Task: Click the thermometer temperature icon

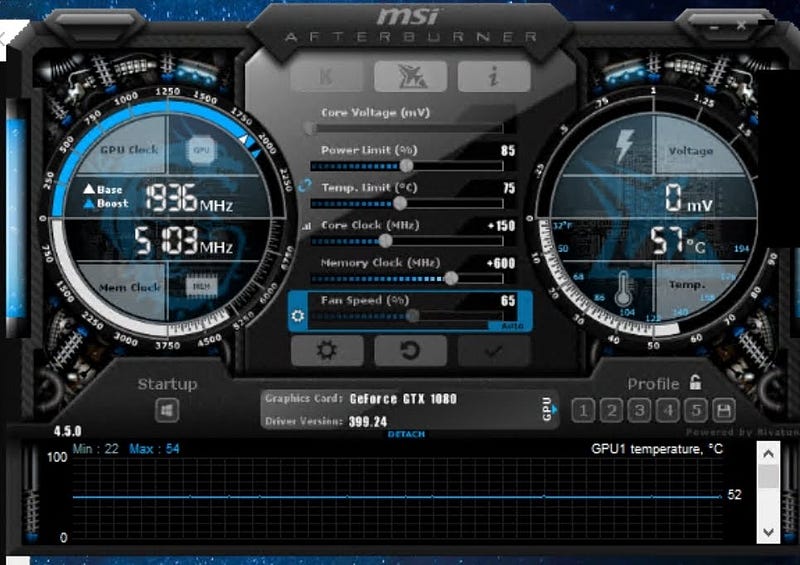Action: point(623,289)
